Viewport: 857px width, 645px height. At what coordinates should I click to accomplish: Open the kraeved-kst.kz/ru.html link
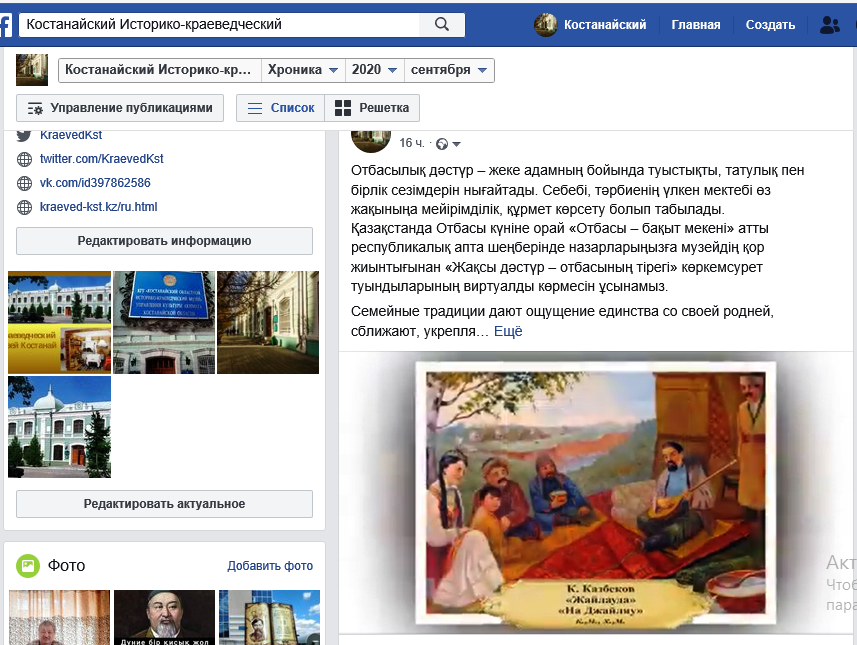98,207
